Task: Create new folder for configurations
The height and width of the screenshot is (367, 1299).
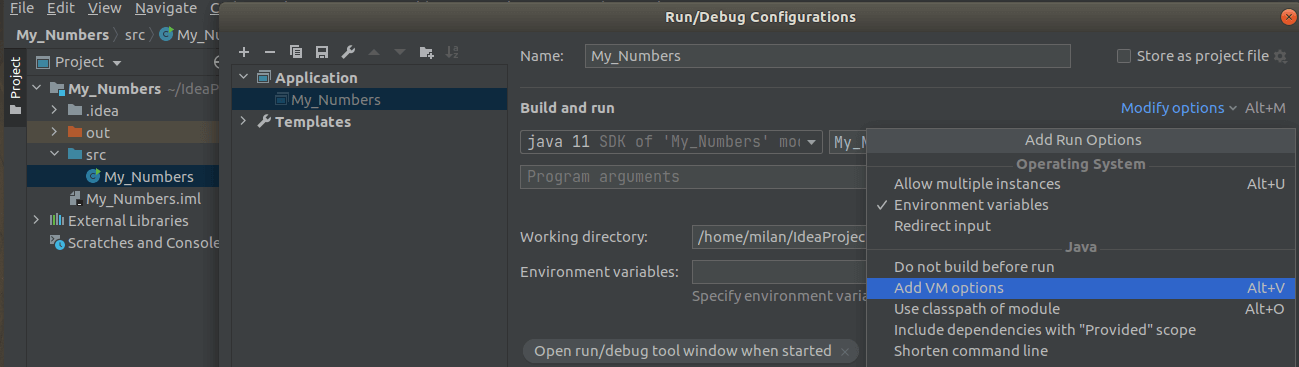Action: (x=426, y=52)
